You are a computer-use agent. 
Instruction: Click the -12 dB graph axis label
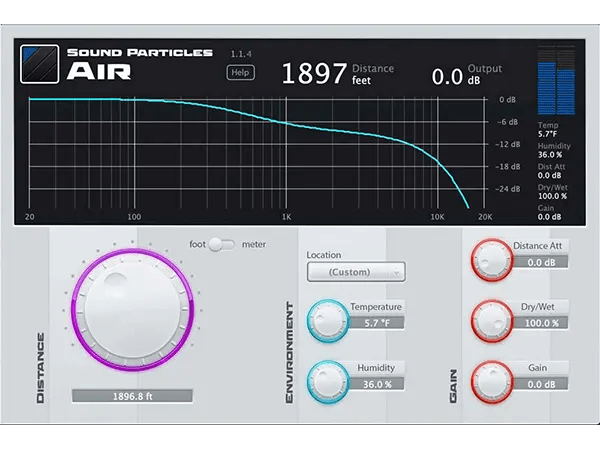507,144
